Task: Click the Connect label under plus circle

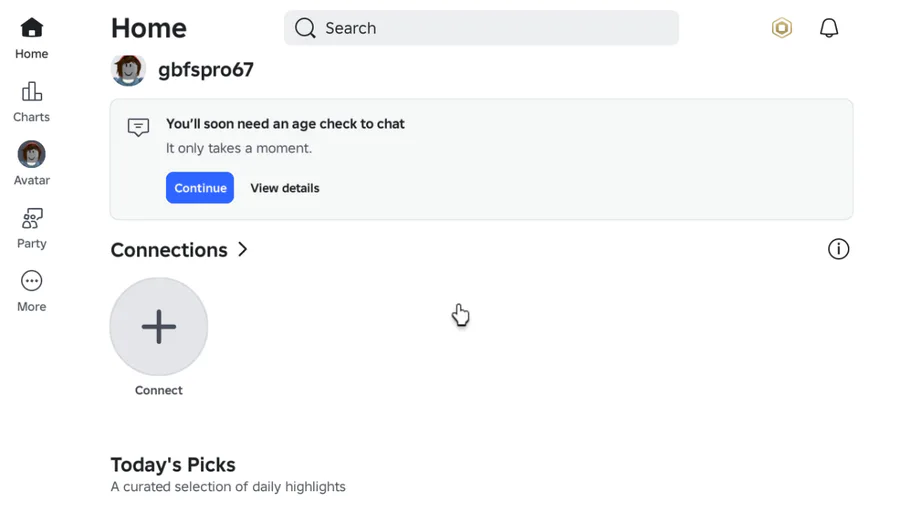Action: coord(159,390)
